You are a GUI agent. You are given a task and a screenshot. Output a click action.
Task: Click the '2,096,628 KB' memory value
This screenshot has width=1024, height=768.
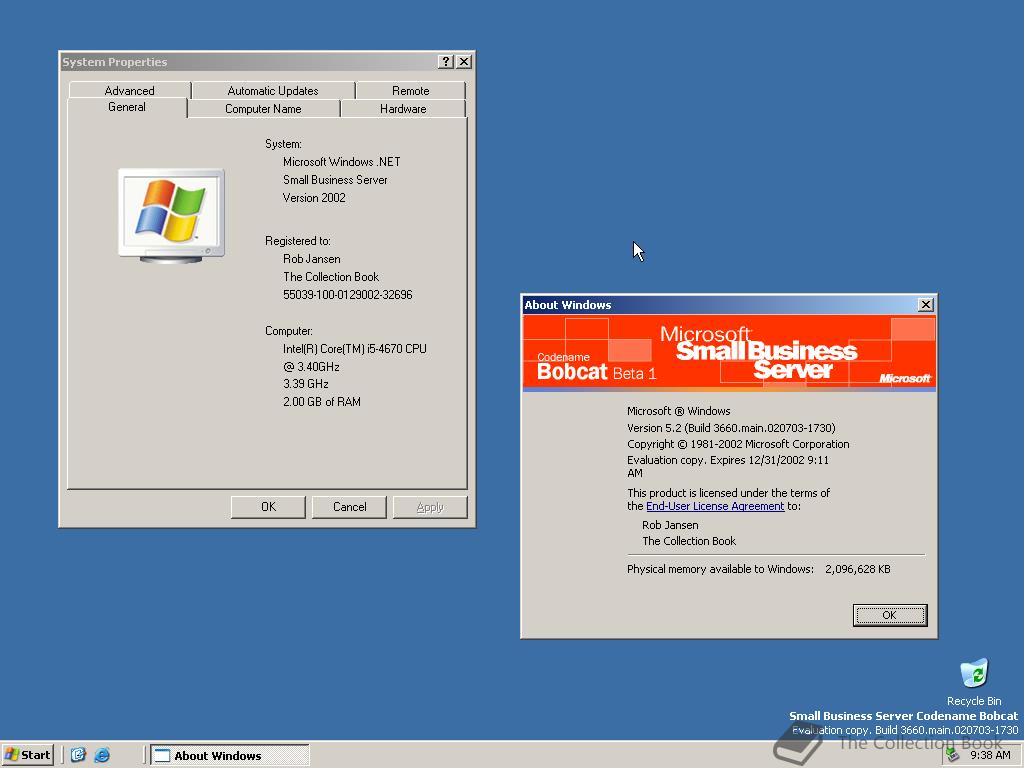857,569
